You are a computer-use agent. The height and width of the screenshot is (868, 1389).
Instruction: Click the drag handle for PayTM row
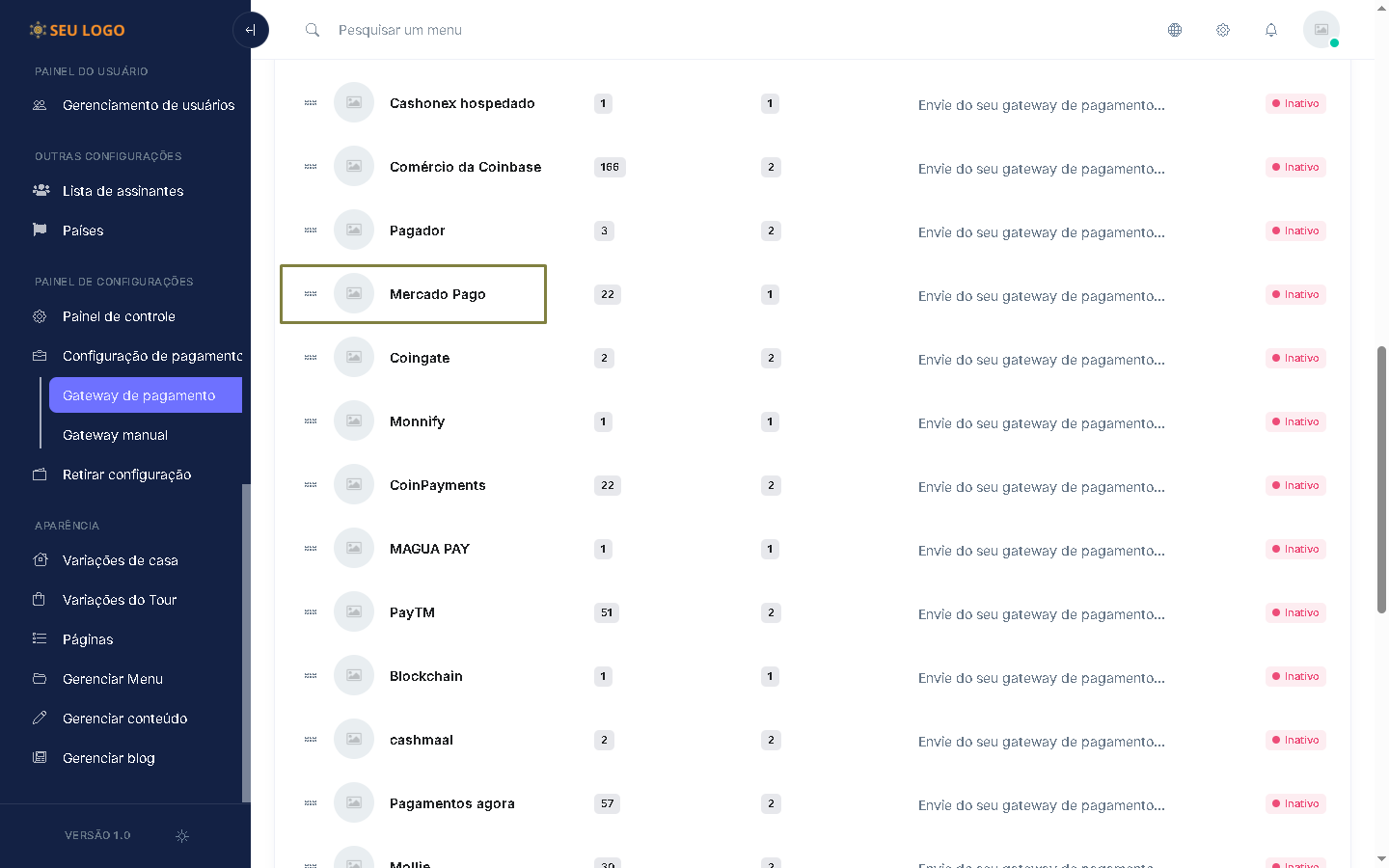click(311, 612)
